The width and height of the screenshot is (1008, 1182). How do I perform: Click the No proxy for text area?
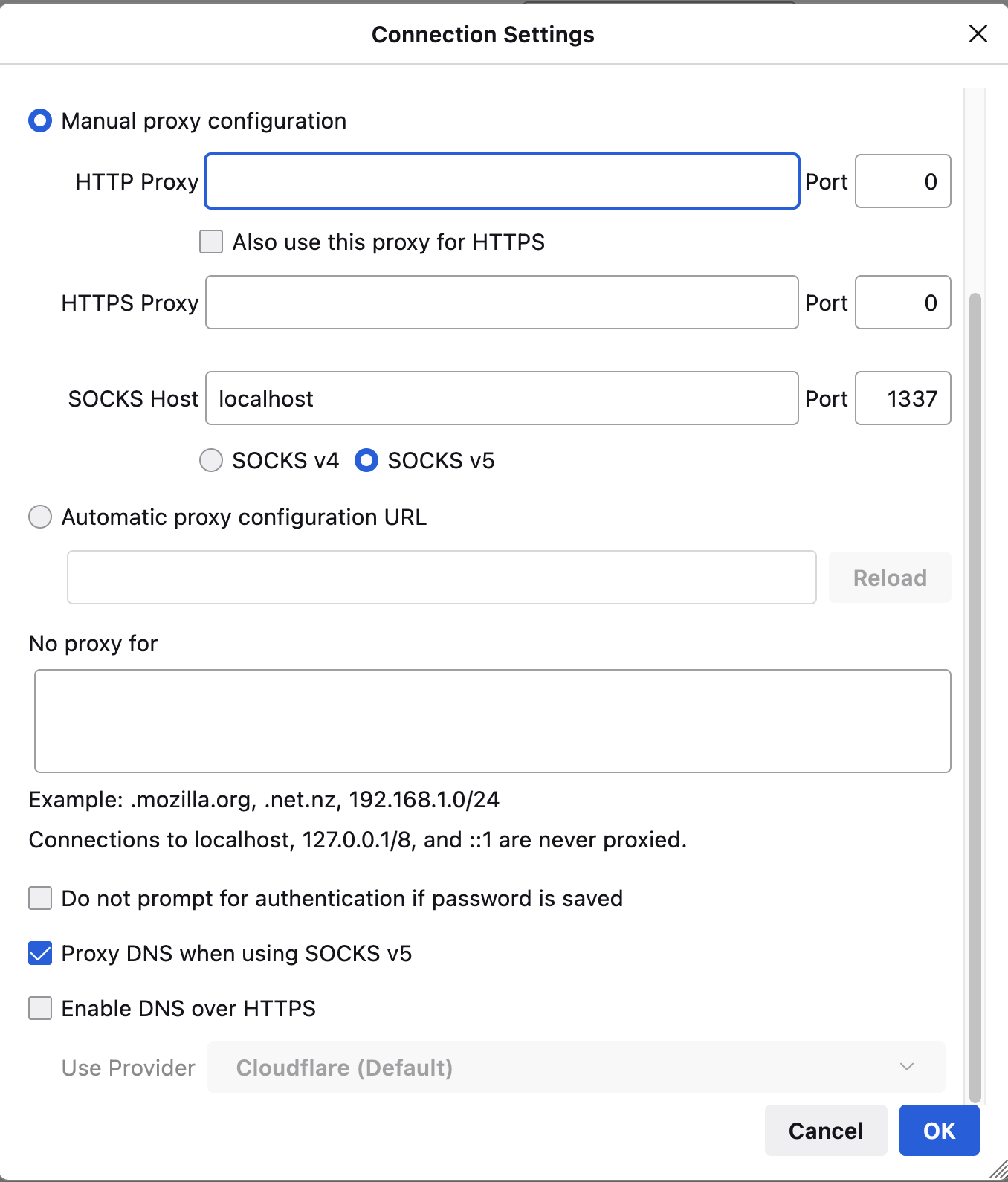pyautogui.click(x=492, y=721)
